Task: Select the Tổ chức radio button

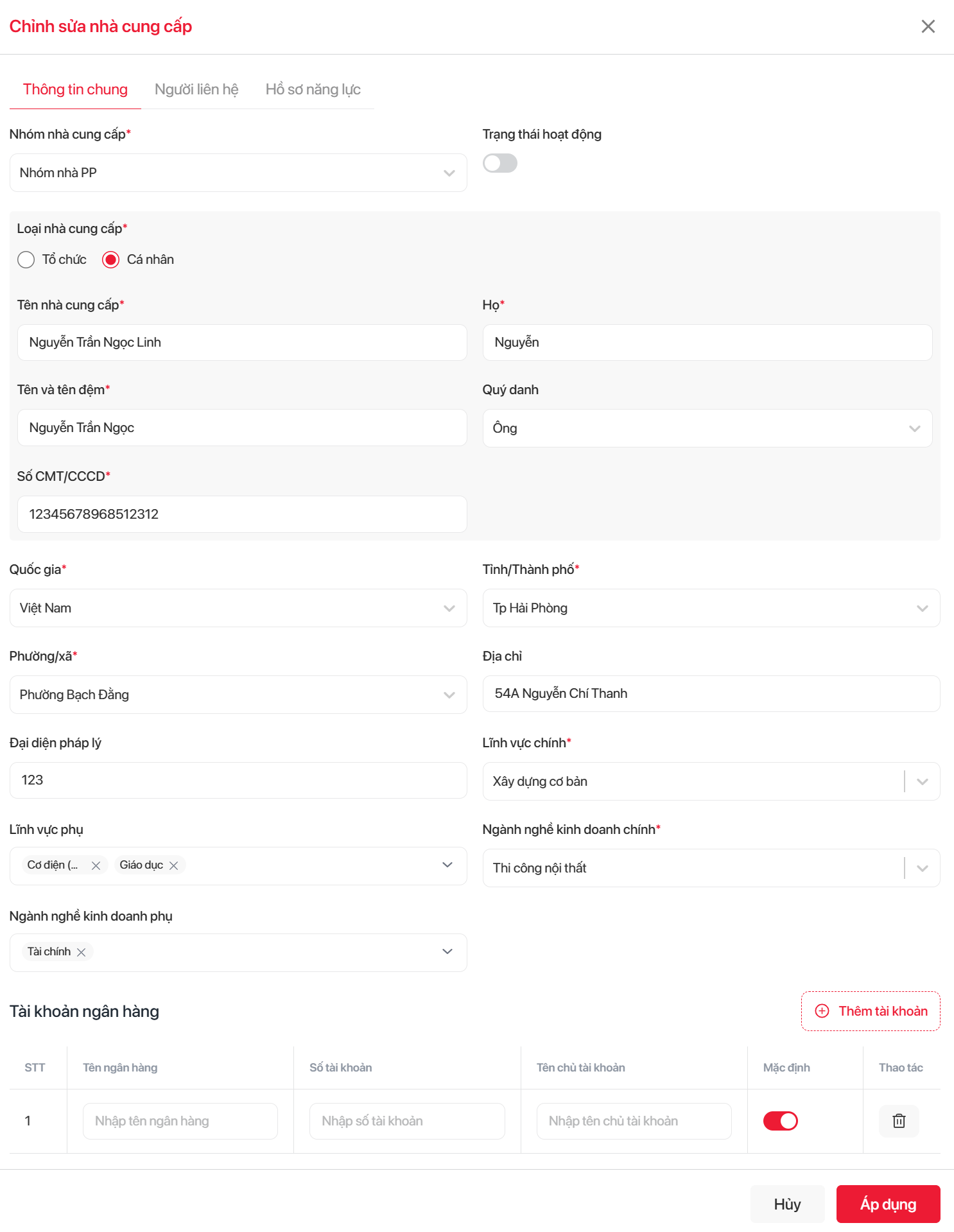Action: (26, 259)
